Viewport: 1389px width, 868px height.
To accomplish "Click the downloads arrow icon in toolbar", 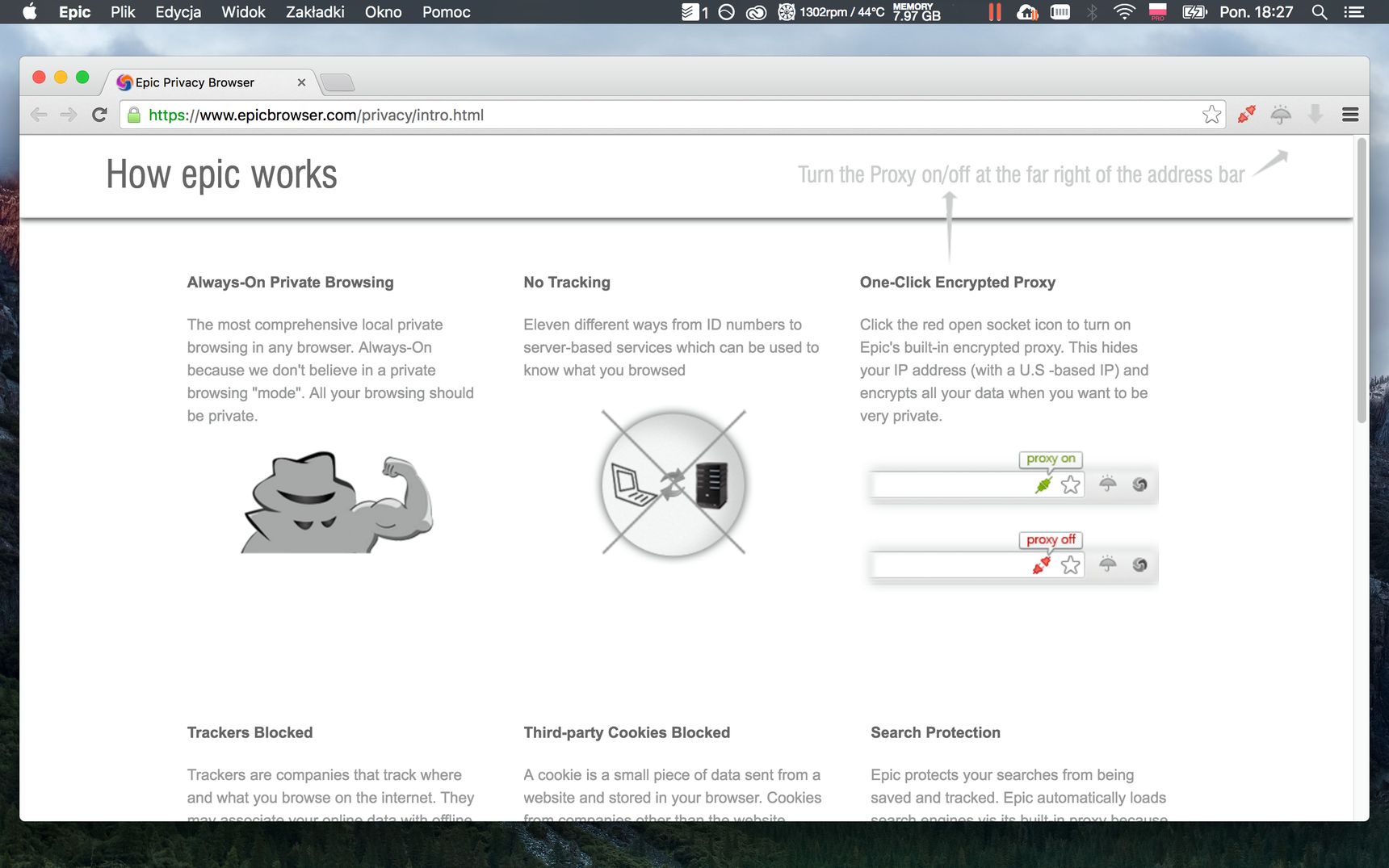I will [1316, 115].
